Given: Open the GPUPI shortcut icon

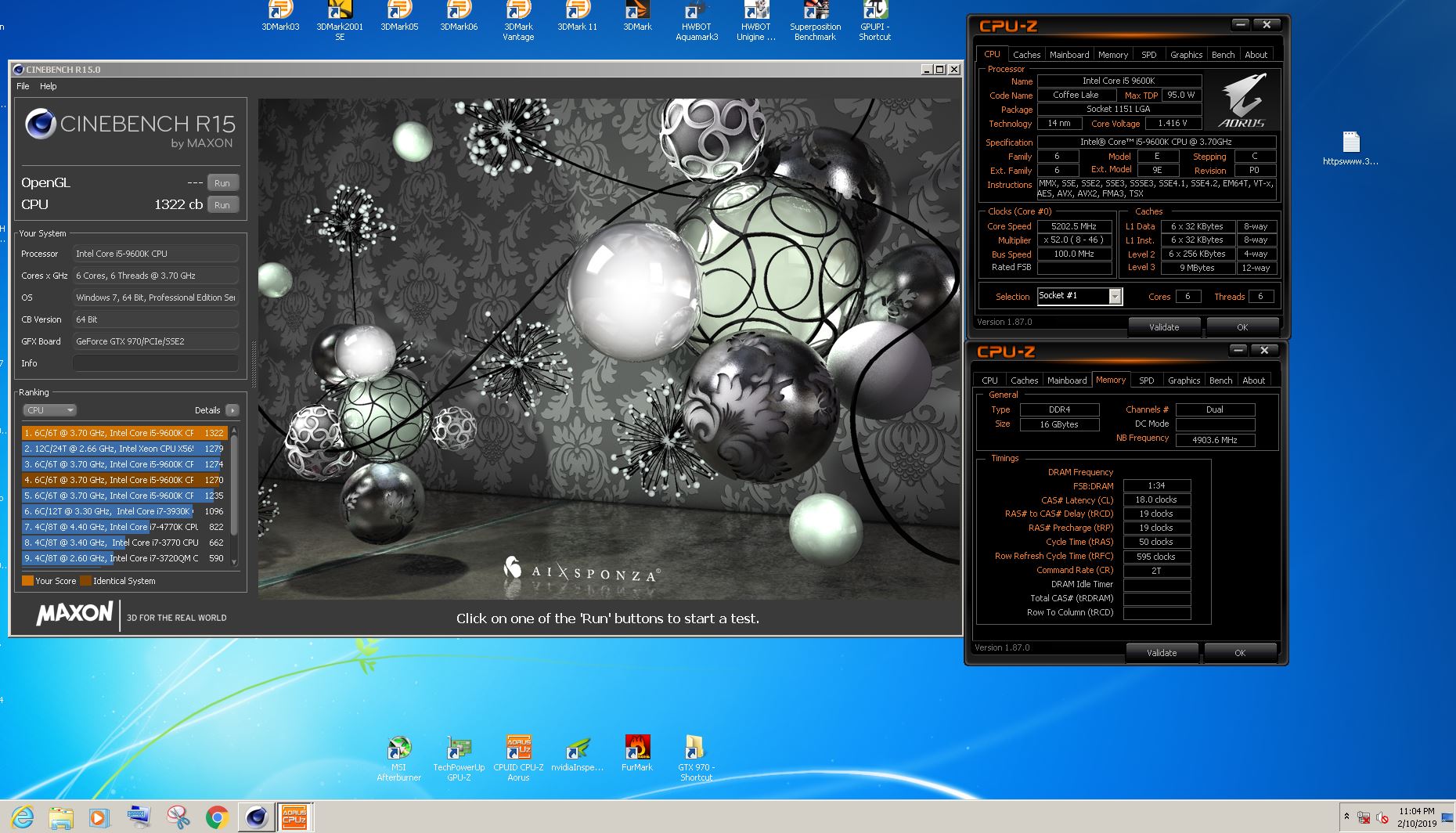Looking at the screenshot, I should click(875, 20).
